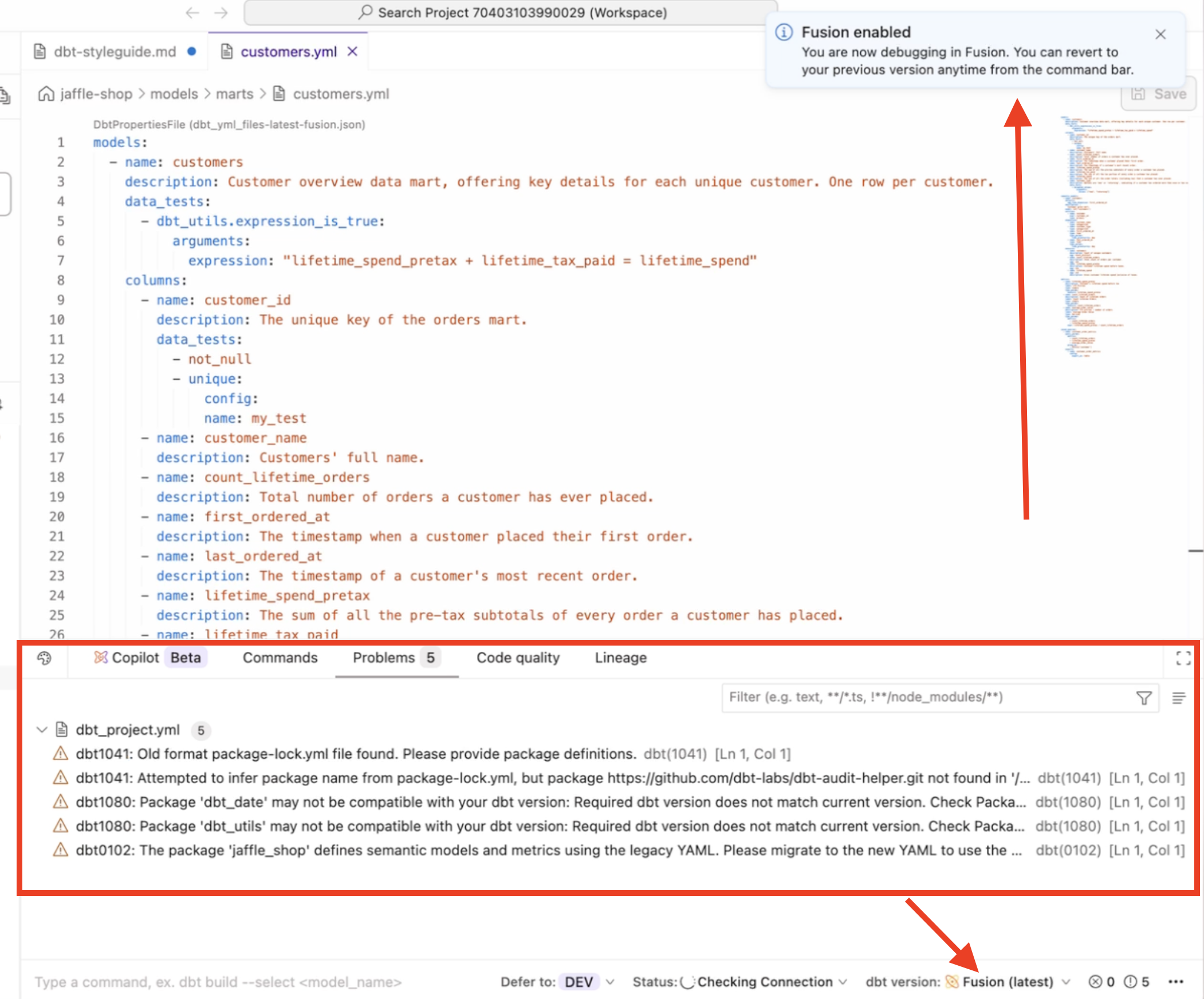Image resolution: width=1204 pixels, height=999 pixels.
Task: Dismiss the Fusion enabled notification
Action: point(1160,34)
